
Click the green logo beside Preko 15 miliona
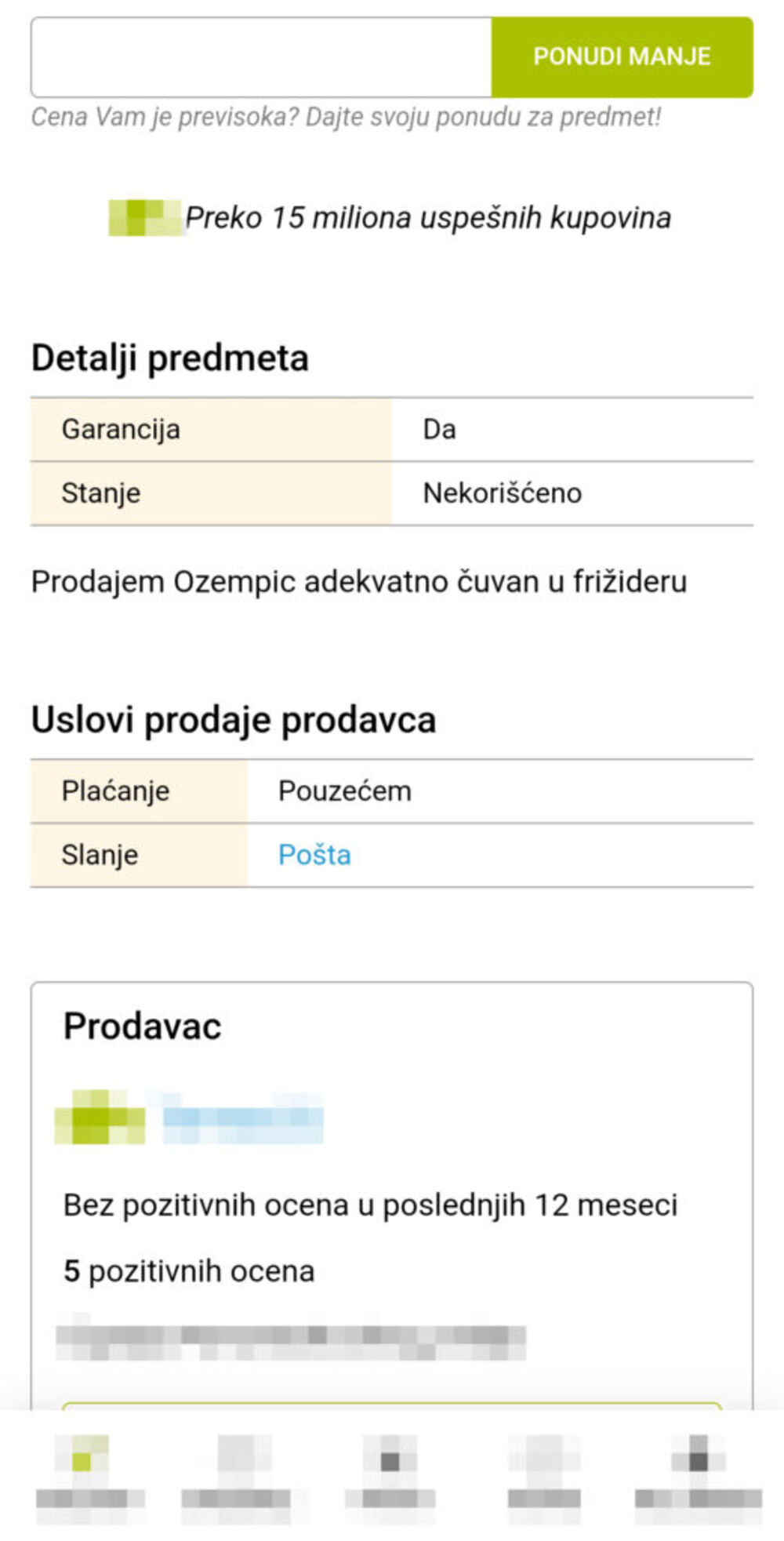coord(144,217)
